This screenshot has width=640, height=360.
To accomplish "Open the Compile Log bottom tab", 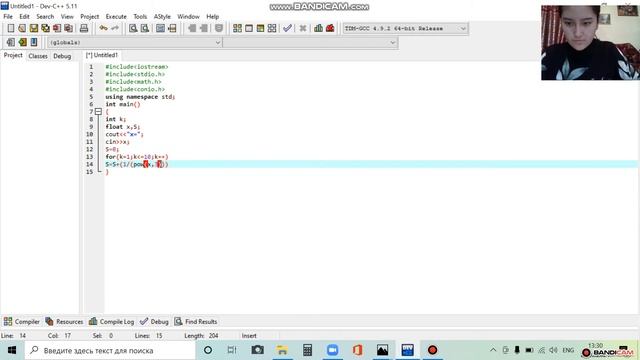I will (x=111, y=322).
